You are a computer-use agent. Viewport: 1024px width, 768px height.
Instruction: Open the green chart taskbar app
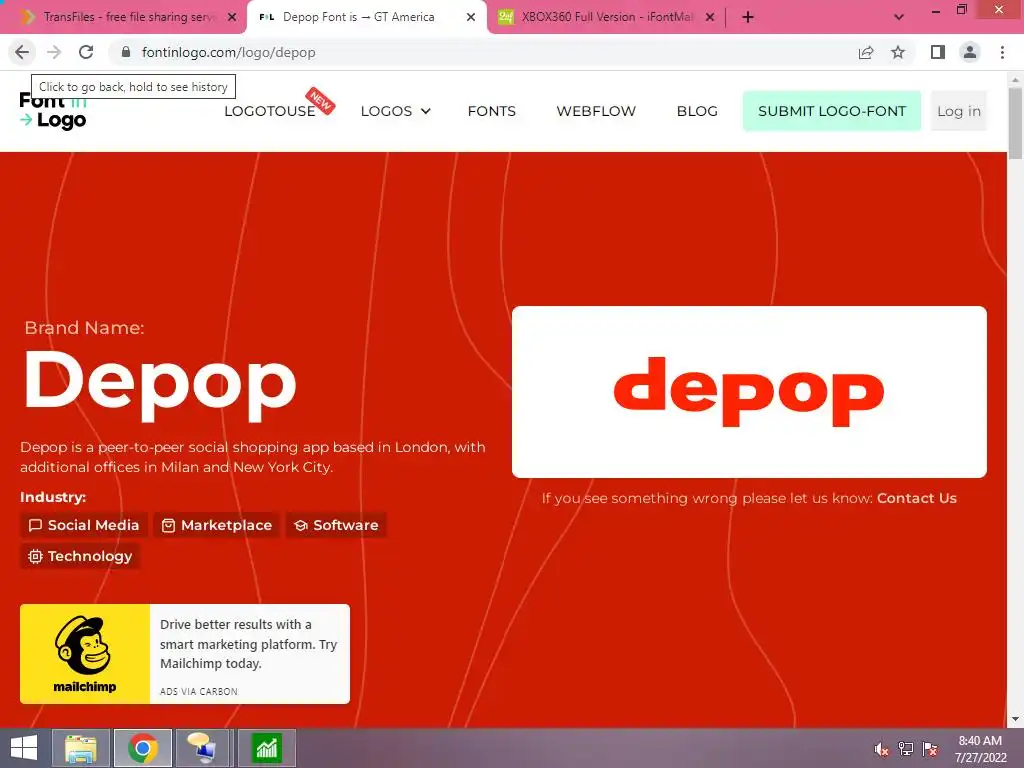coord(266,748)
